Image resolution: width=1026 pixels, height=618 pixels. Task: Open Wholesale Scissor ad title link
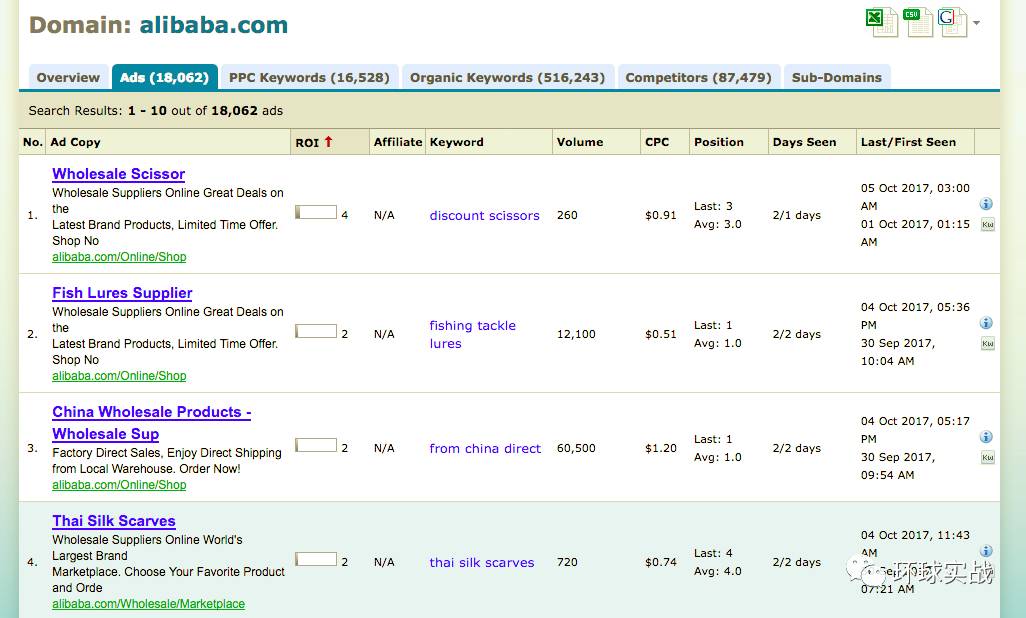pos(118,174)
